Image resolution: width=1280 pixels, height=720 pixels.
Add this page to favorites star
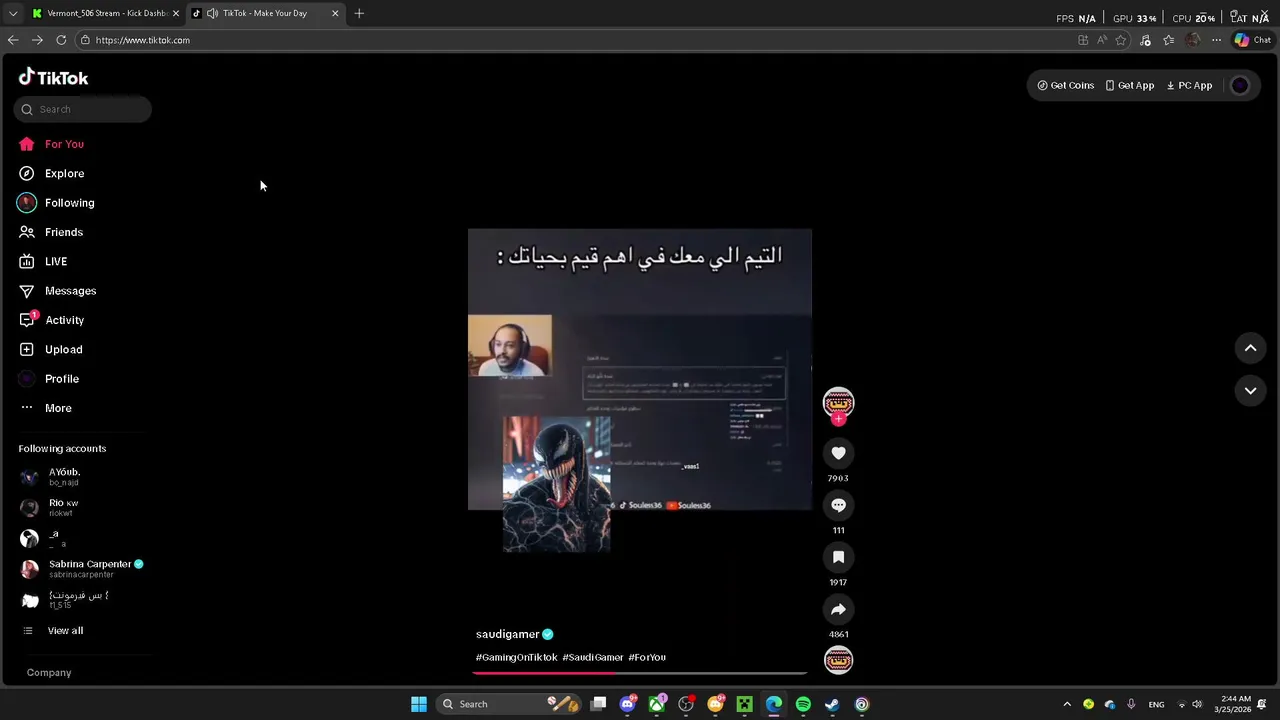1121,40
